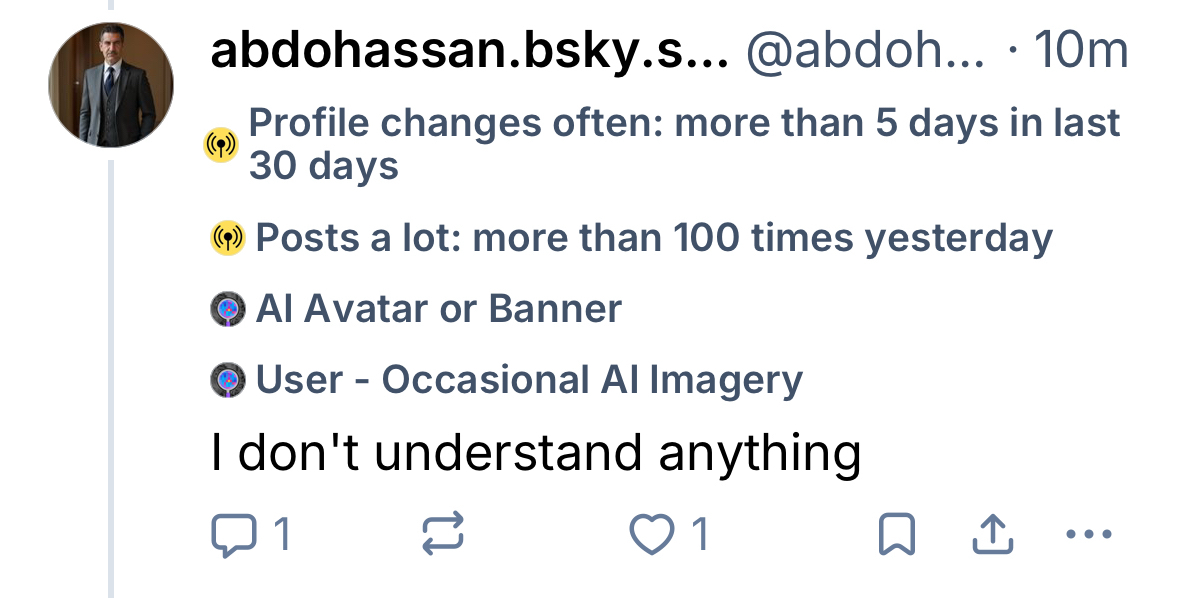Like the post with the heart icon
The height and width of the screenshot is (598, 1179).
pos(651,536)
